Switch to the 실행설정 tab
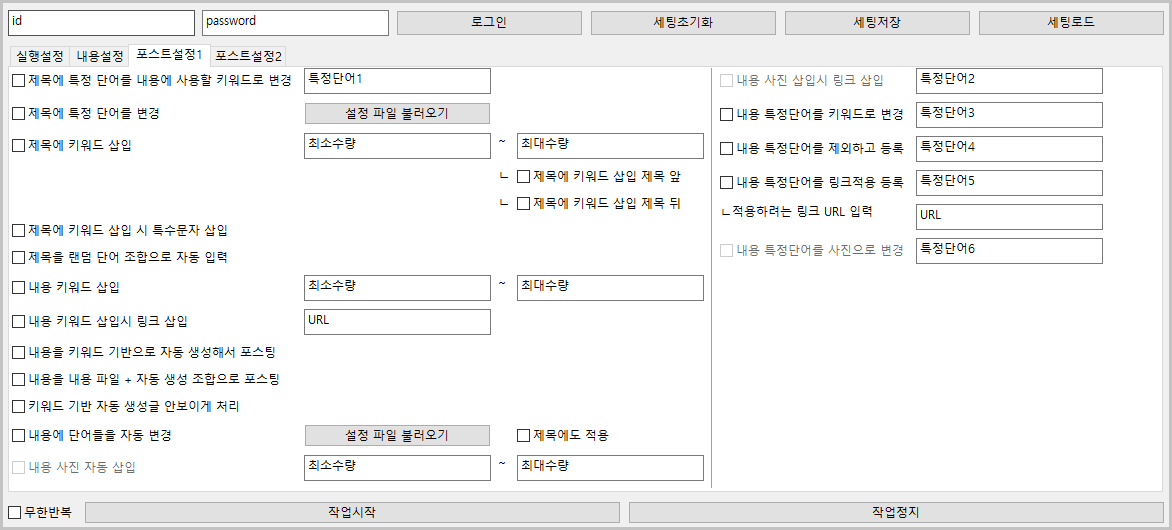 point(40,56)
